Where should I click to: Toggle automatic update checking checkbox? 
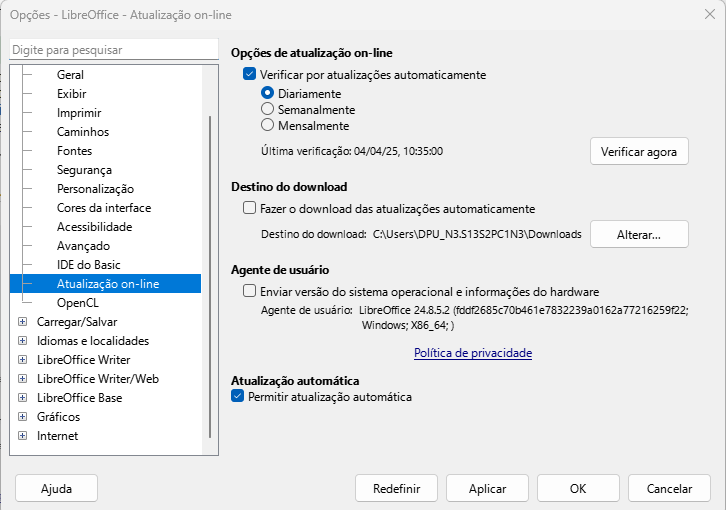250,74
